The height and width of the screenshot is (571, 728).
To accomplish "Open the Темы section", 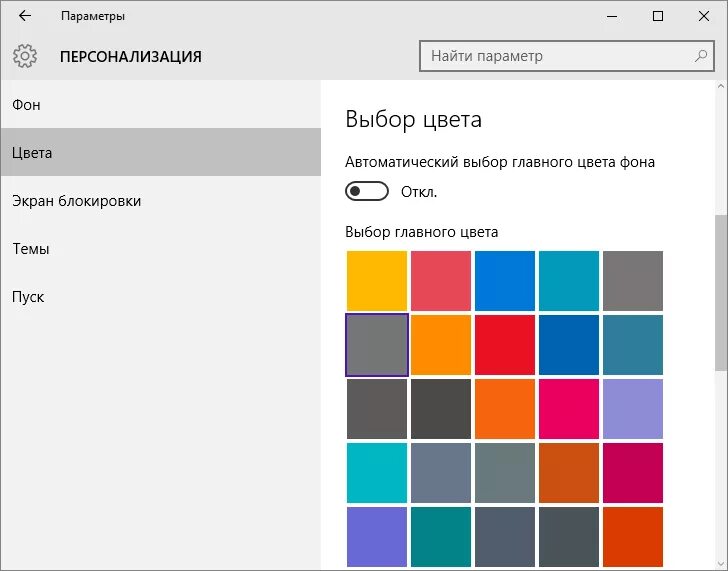I will [161, 248].
